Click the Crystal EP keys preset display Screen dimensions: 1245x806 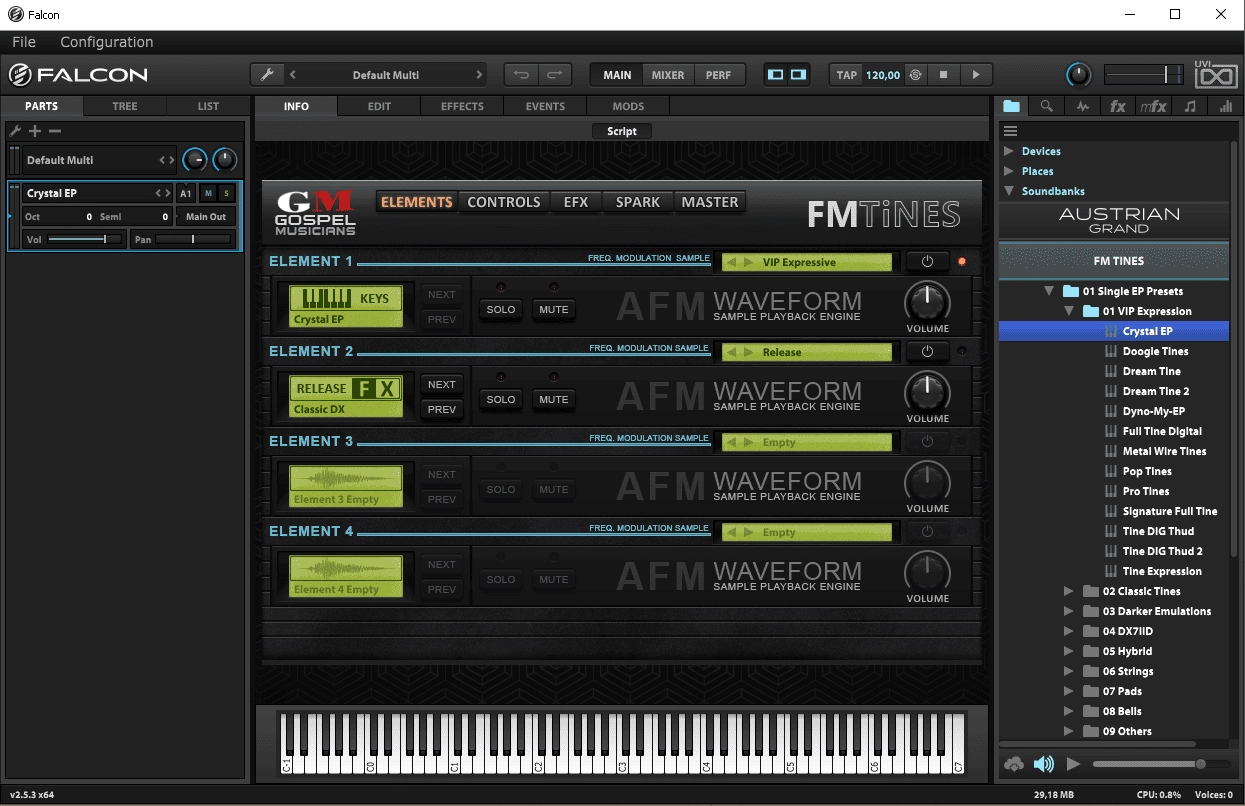(x=346, y=307)
